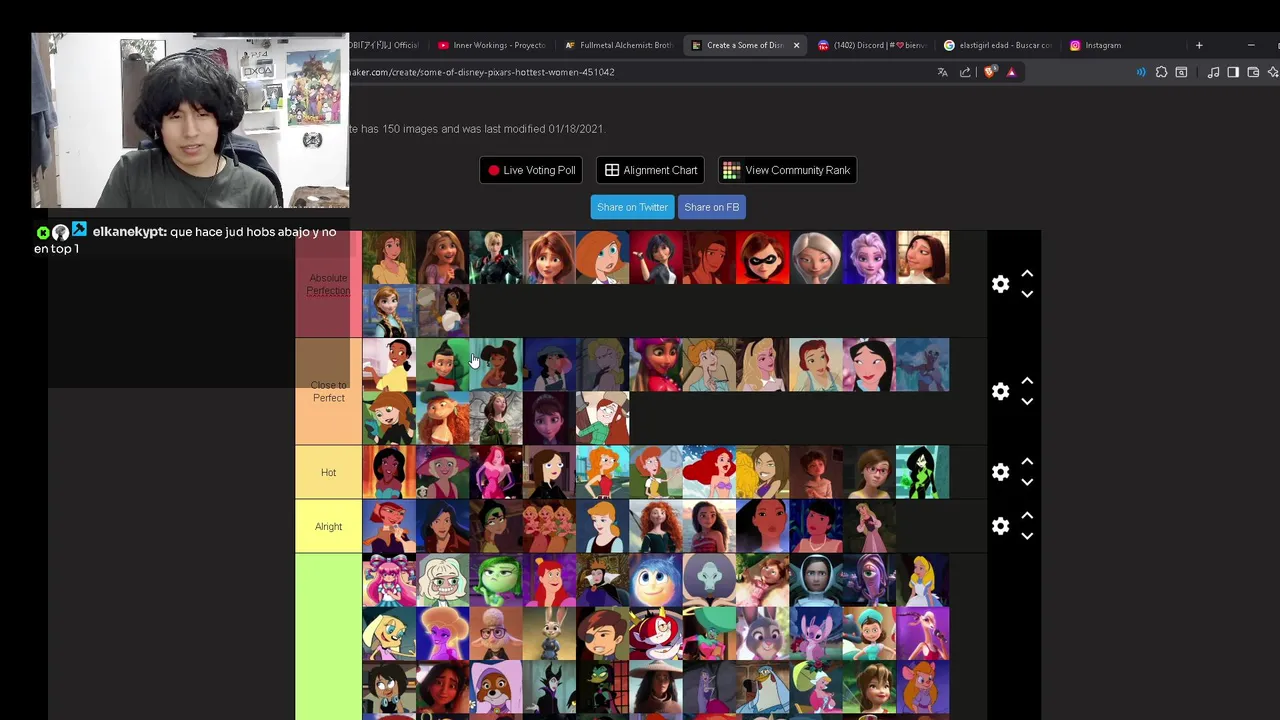Image resolution: width=1280 pixels, height=720 pixels.
Task: Move Hot tier up with chevron
Action: click(x=1027, y=462)
